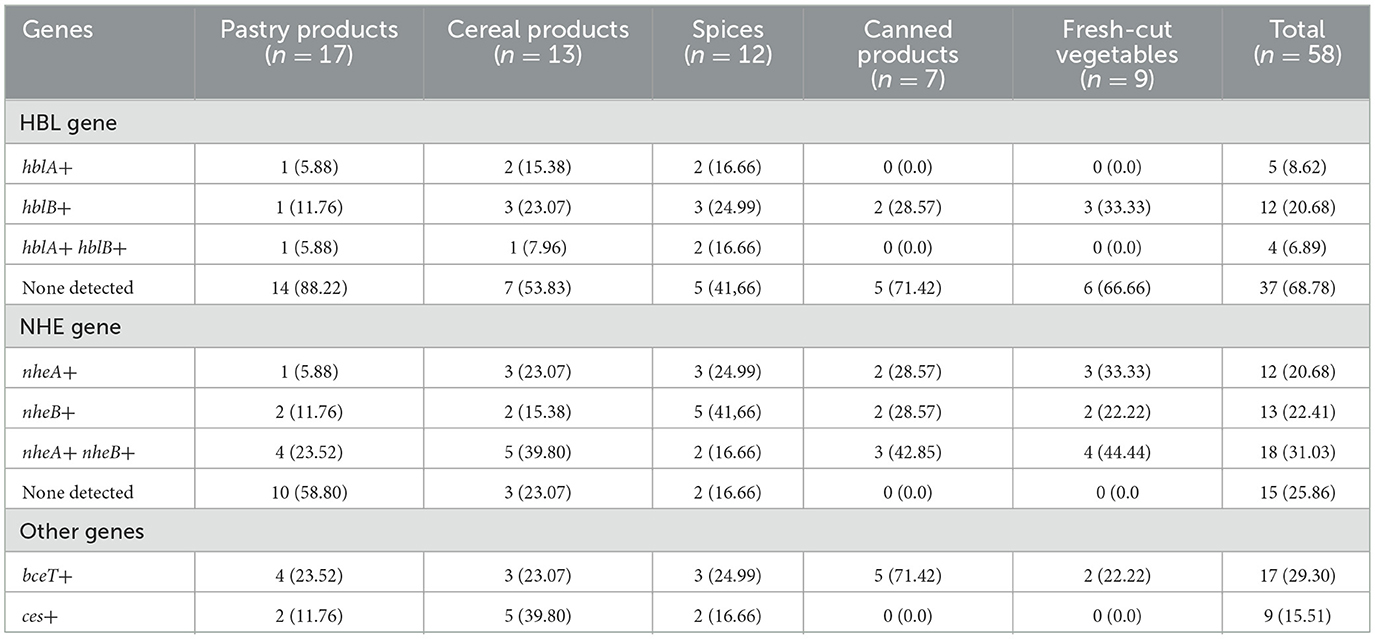The height and width of the screenshot is (639, 1375).
Task: Select the "Fresh-cut vegetables (n = 9)" header
Action: (x=1117, y=55)
